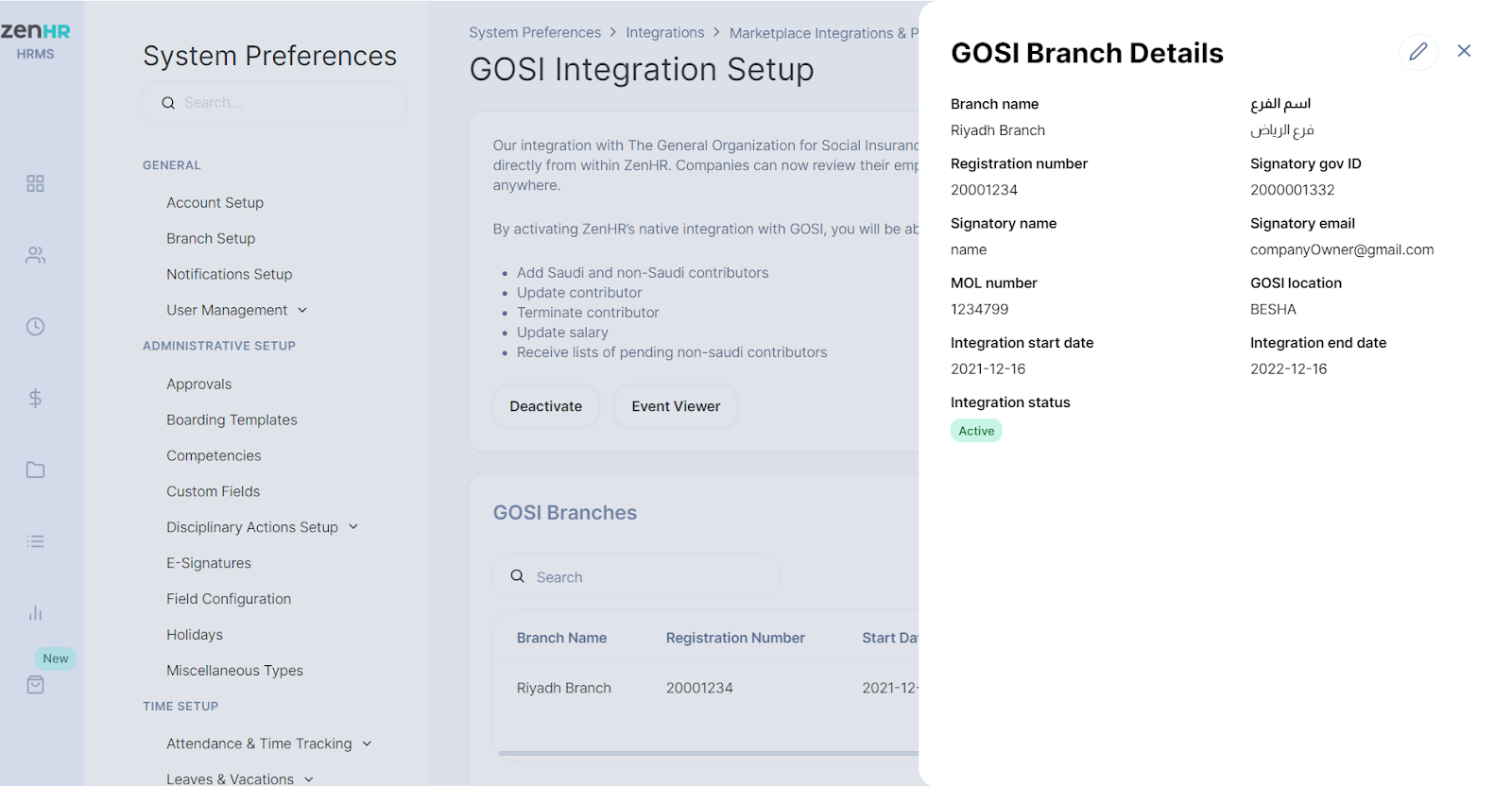1512x786 pixels.
Task: Open the list icon in left rail
Action: point(35,541)
